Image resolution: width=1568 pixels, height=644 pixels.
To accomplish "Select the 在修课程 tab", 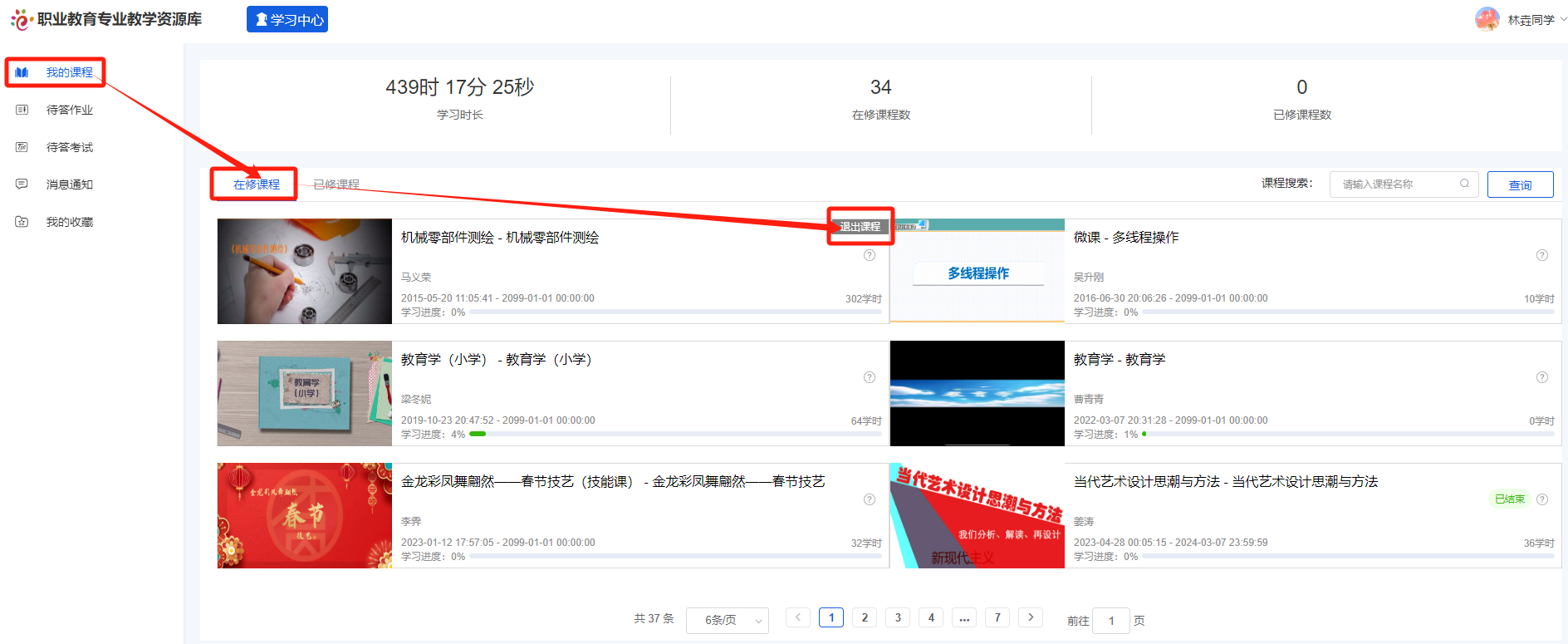I will (x=256, y=184).
